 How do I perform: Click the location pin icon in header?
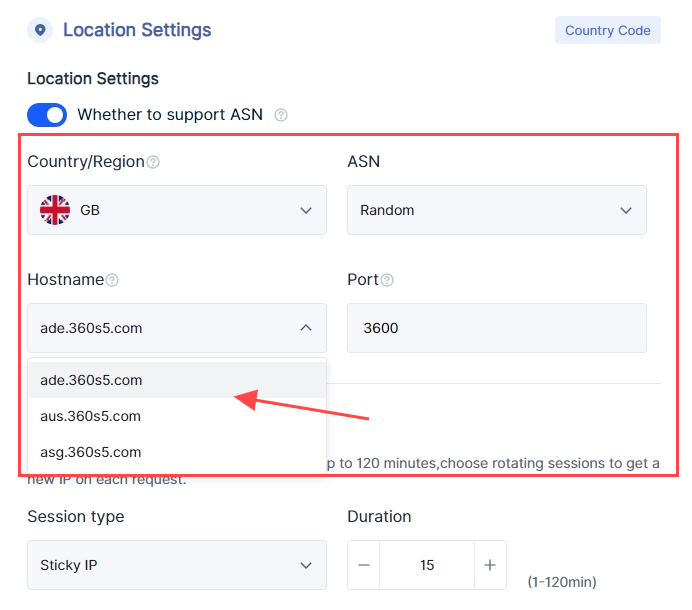click(x=40, y=30)
